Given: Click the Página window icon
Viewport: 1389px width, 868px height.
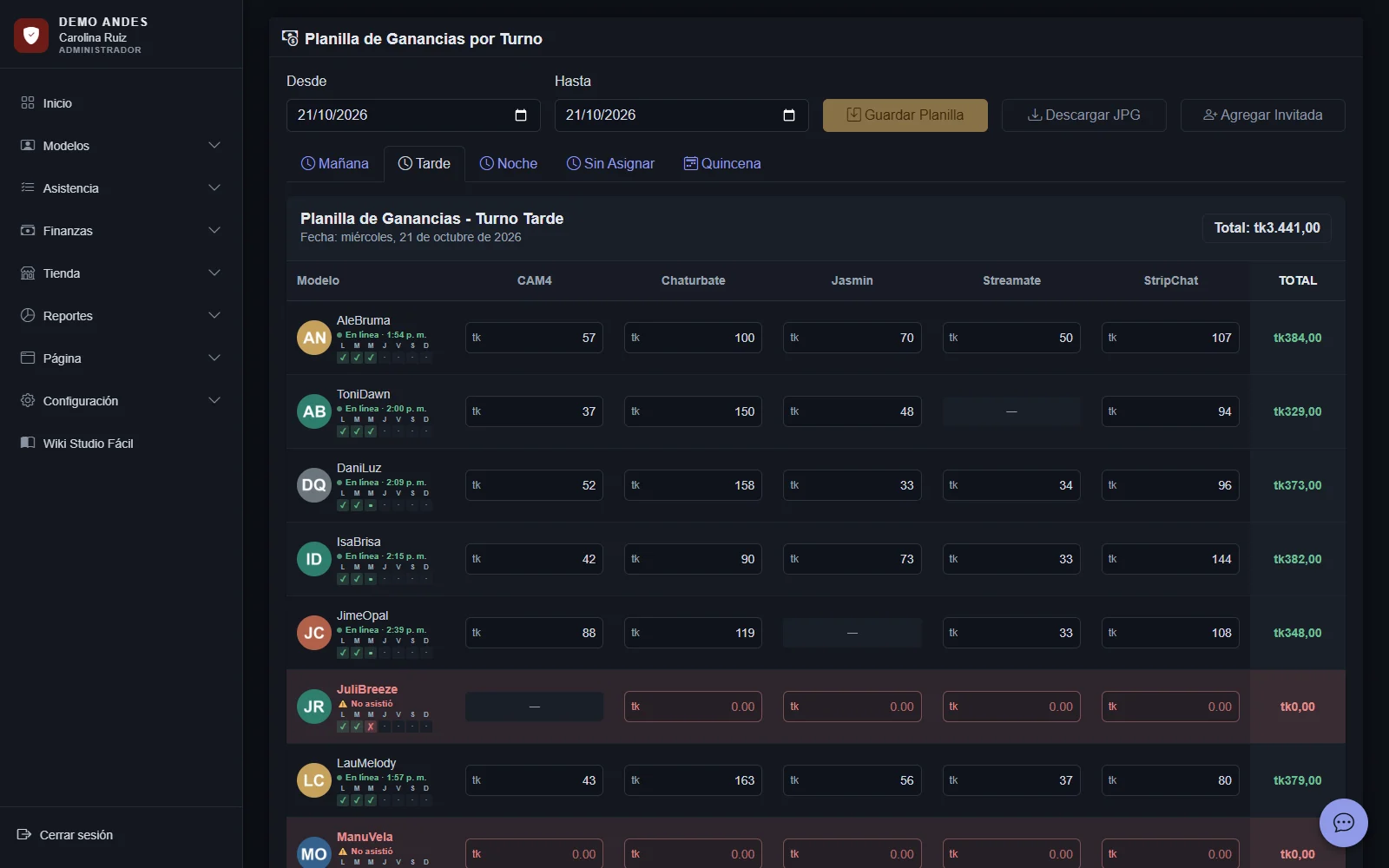Looking at the screenshot, I should (28, 358).
